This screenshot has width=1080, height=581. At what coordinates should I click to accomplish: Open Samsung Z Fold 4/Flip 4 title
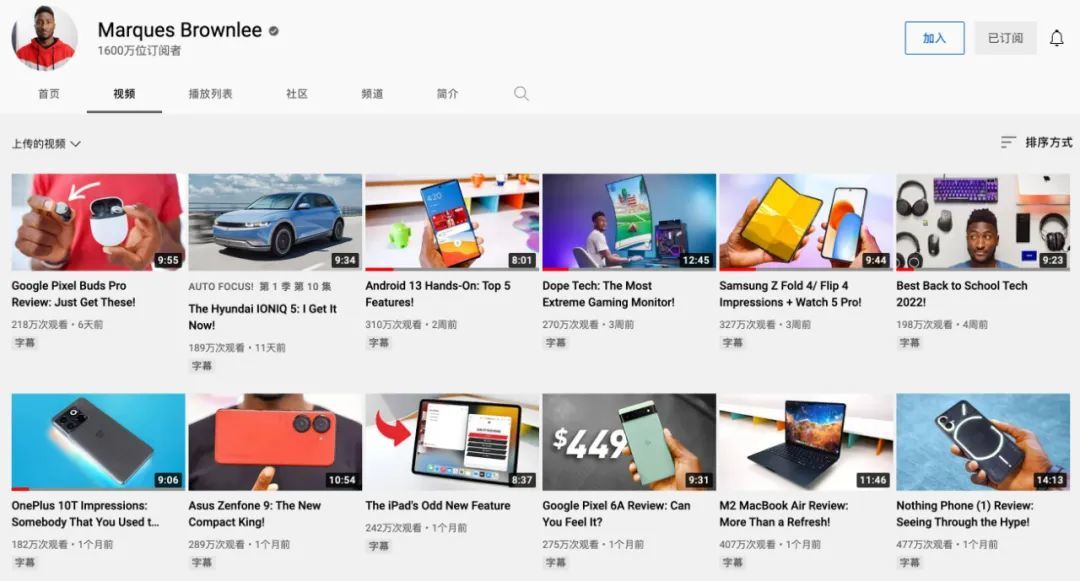tap(790, 294)
